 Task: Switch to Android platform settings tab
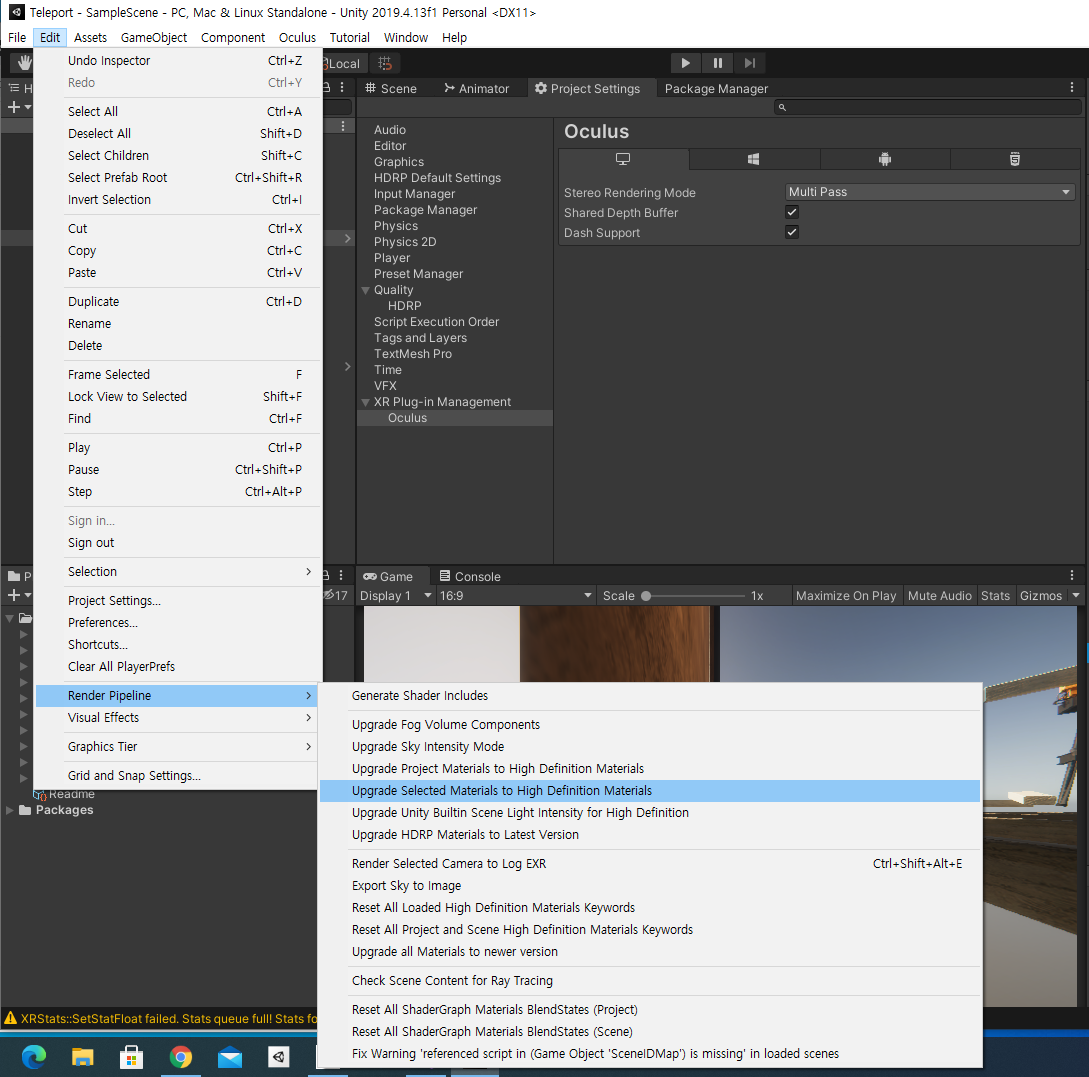tap(884, 159)
